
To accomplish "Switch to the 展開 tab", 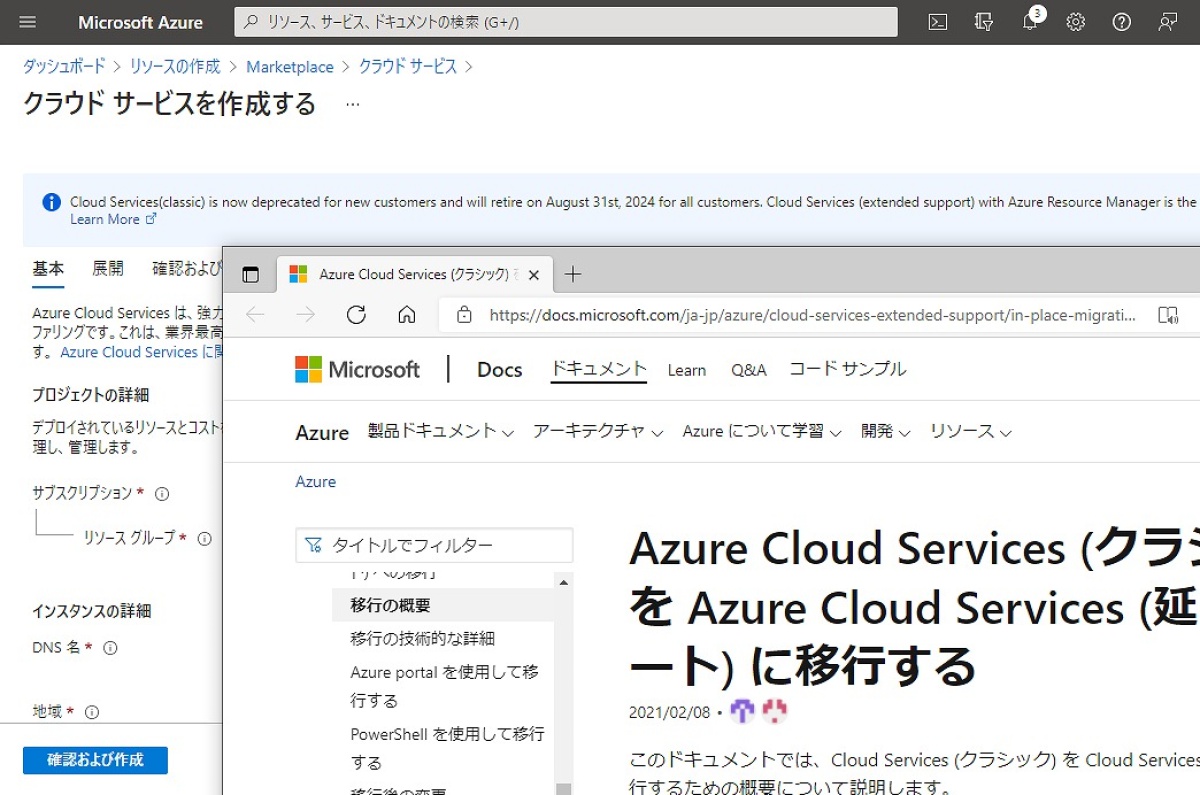I will 108,269.
